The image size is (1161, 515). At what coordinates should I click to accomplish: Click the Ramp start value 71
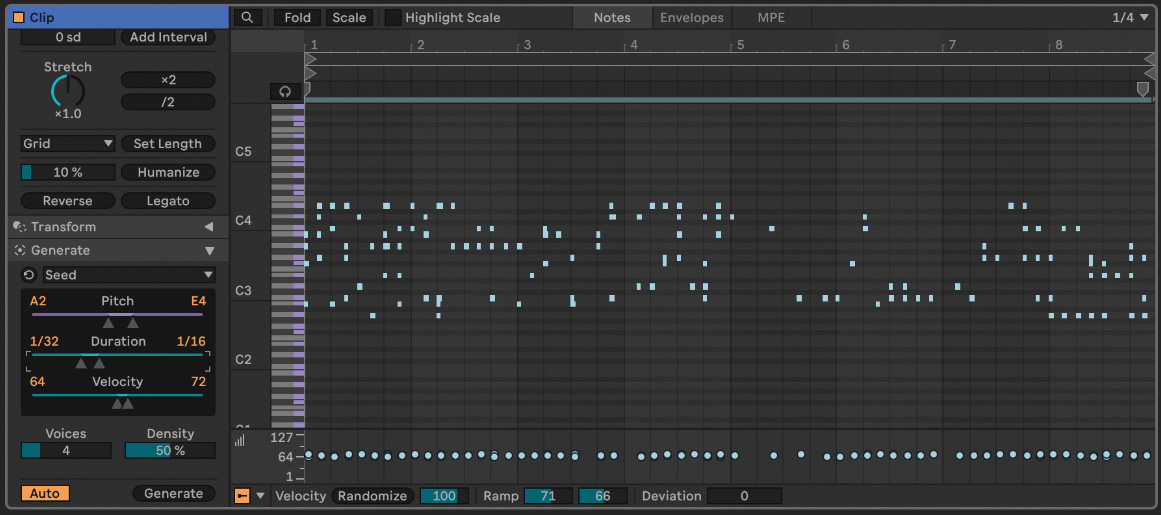[549, 496]
